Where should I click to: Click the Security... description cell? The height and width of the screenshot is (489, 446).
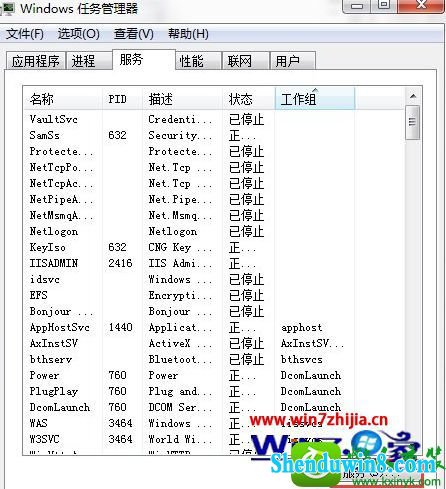180,135
